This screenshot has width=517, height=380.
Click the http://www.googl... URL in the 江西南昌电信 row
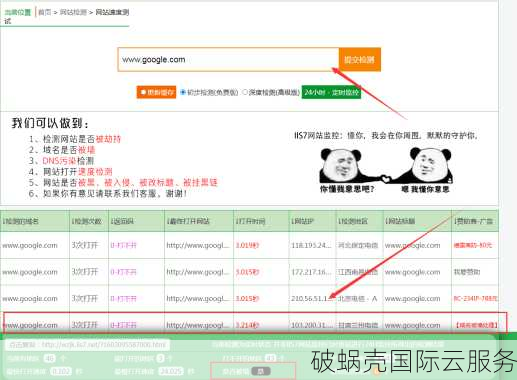(198, 272)
